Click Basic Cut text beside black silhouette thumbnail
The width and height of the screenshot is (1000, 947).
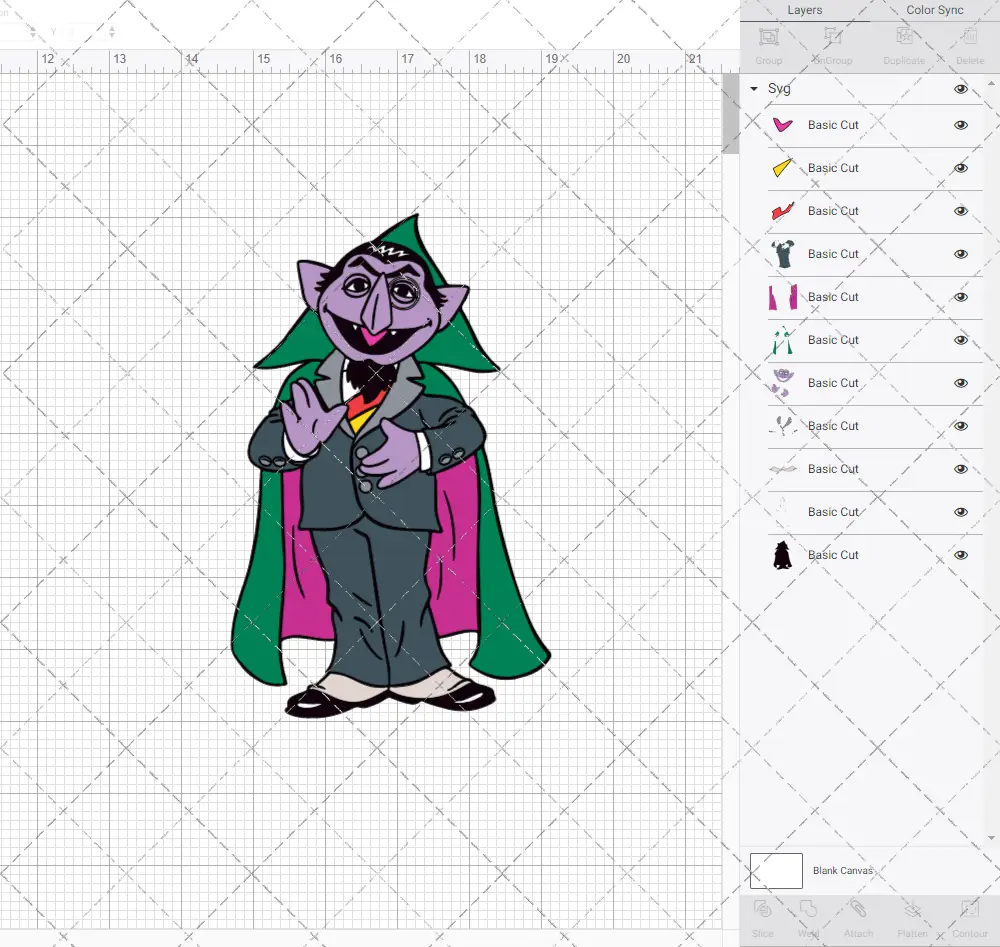click(x=833, y=555)
